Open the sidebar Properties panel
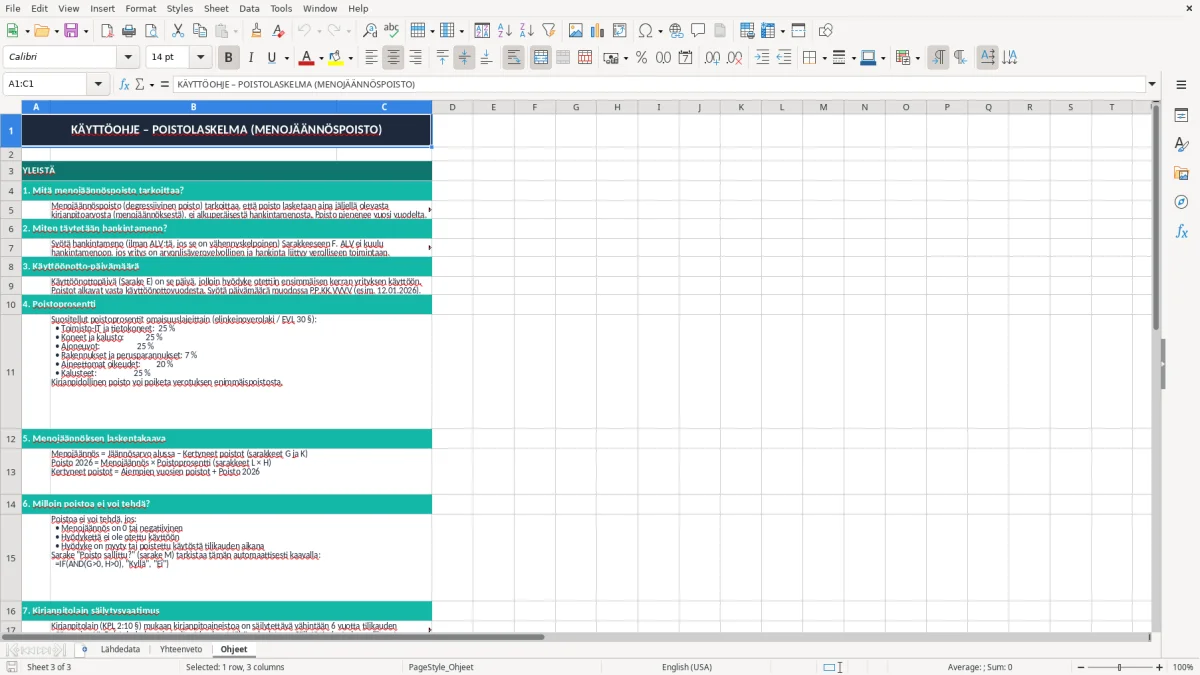This screenshot has height=675, width=1200. click(x=1181, y=116)
